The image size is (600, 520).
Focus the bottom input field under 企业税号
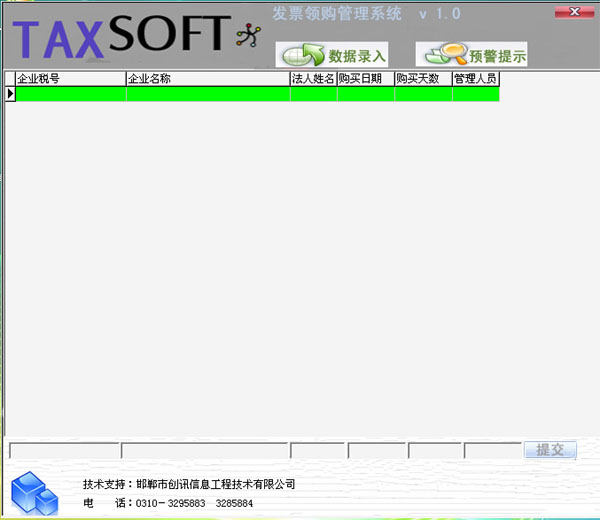coord(63,451)
